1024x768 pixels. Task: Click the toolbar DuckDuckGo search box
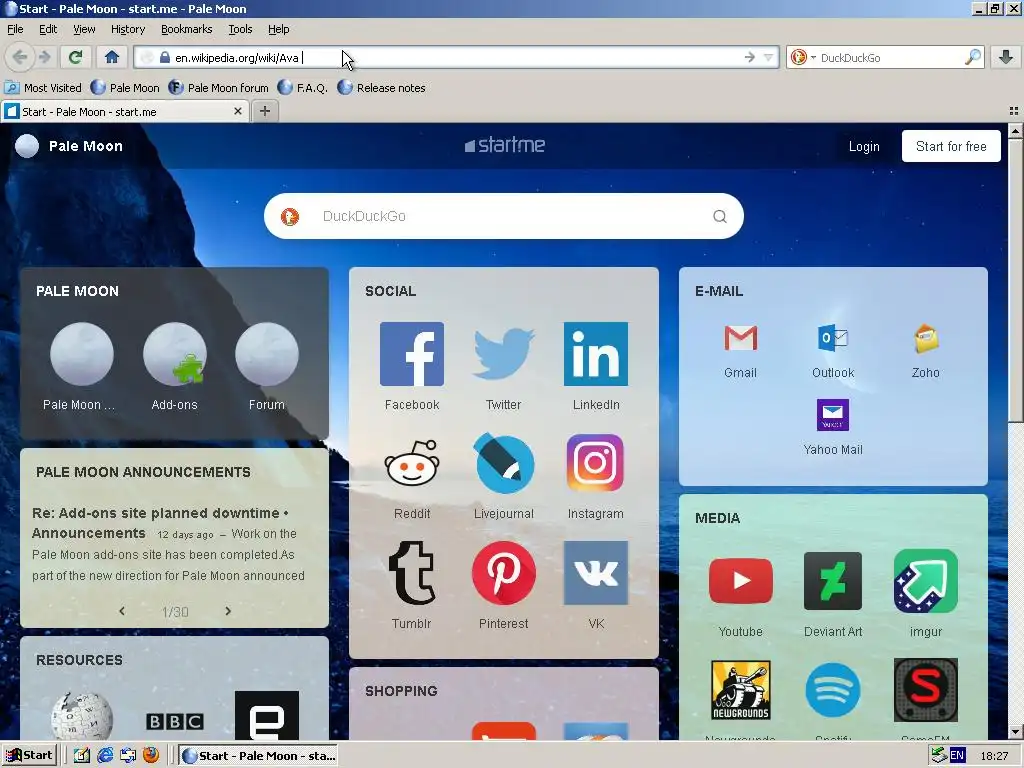(885, 57)
